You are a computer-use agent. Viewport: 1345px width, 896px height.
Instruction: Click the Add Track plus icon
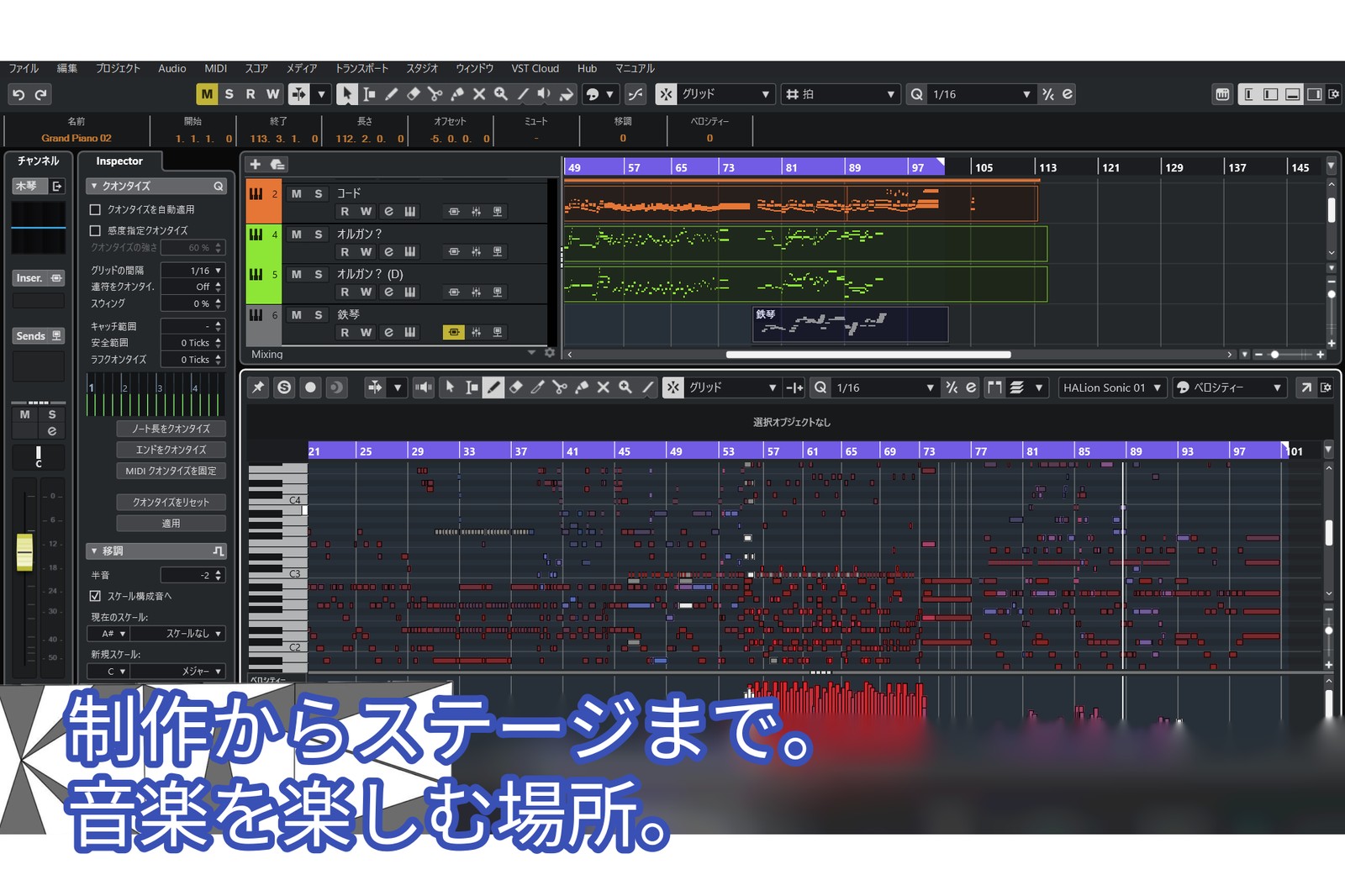pyautogui.click(x=256, y=164)
